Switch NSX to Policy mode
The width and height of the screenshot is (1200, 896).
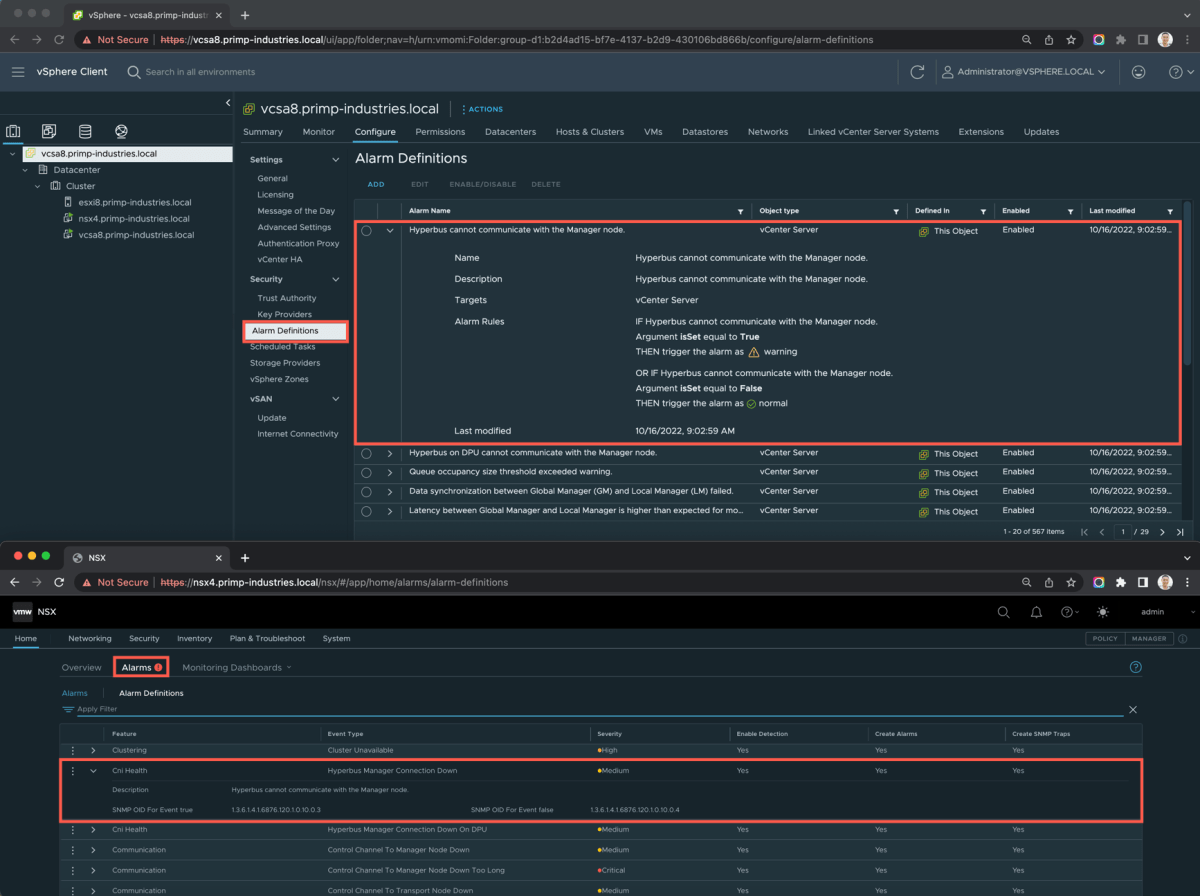1105,638
